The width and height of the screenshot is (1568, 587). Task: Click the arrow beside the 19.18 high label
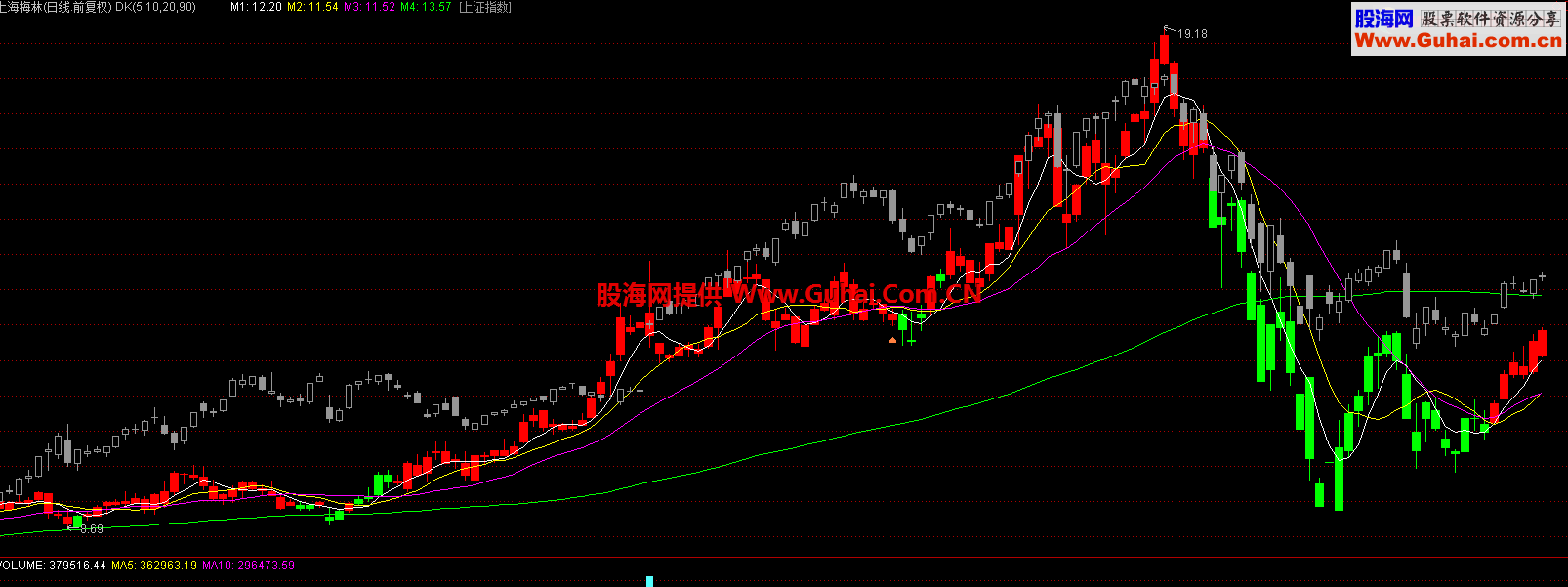pos(1168,30)
